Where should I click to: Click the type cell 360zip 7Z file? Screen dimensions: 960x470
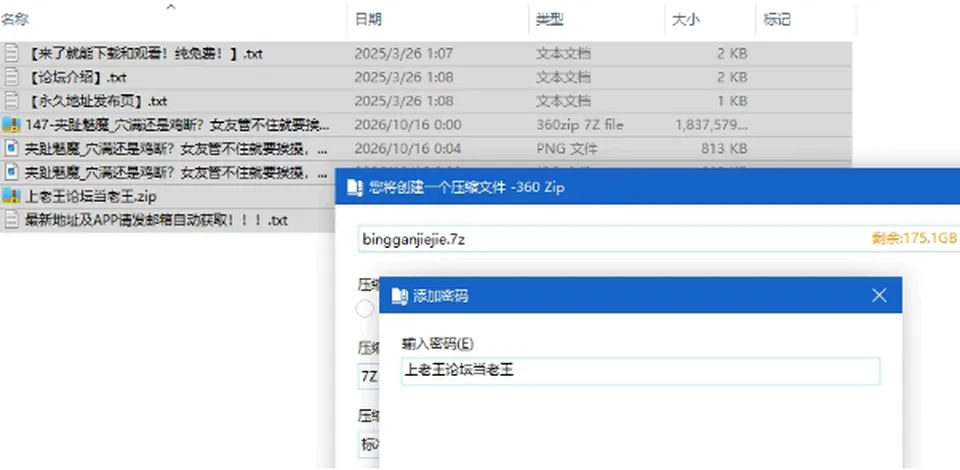coord(580,125)
